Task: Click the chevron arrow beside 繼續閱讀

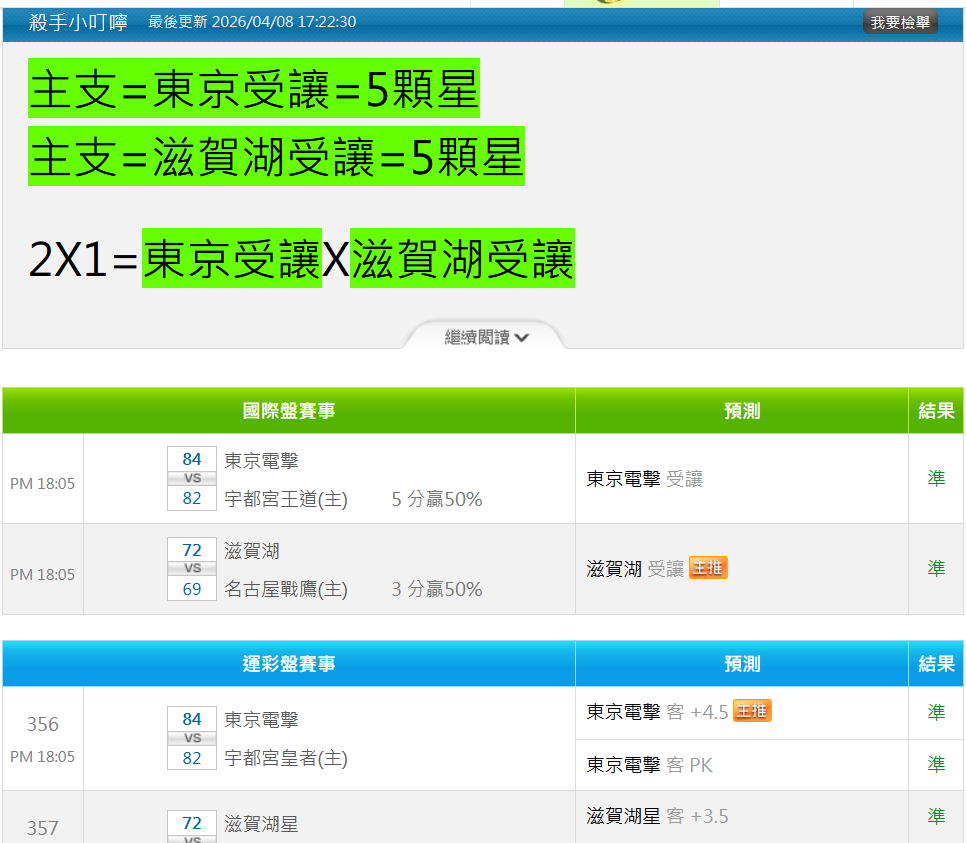Action: (x=522, y=338)
